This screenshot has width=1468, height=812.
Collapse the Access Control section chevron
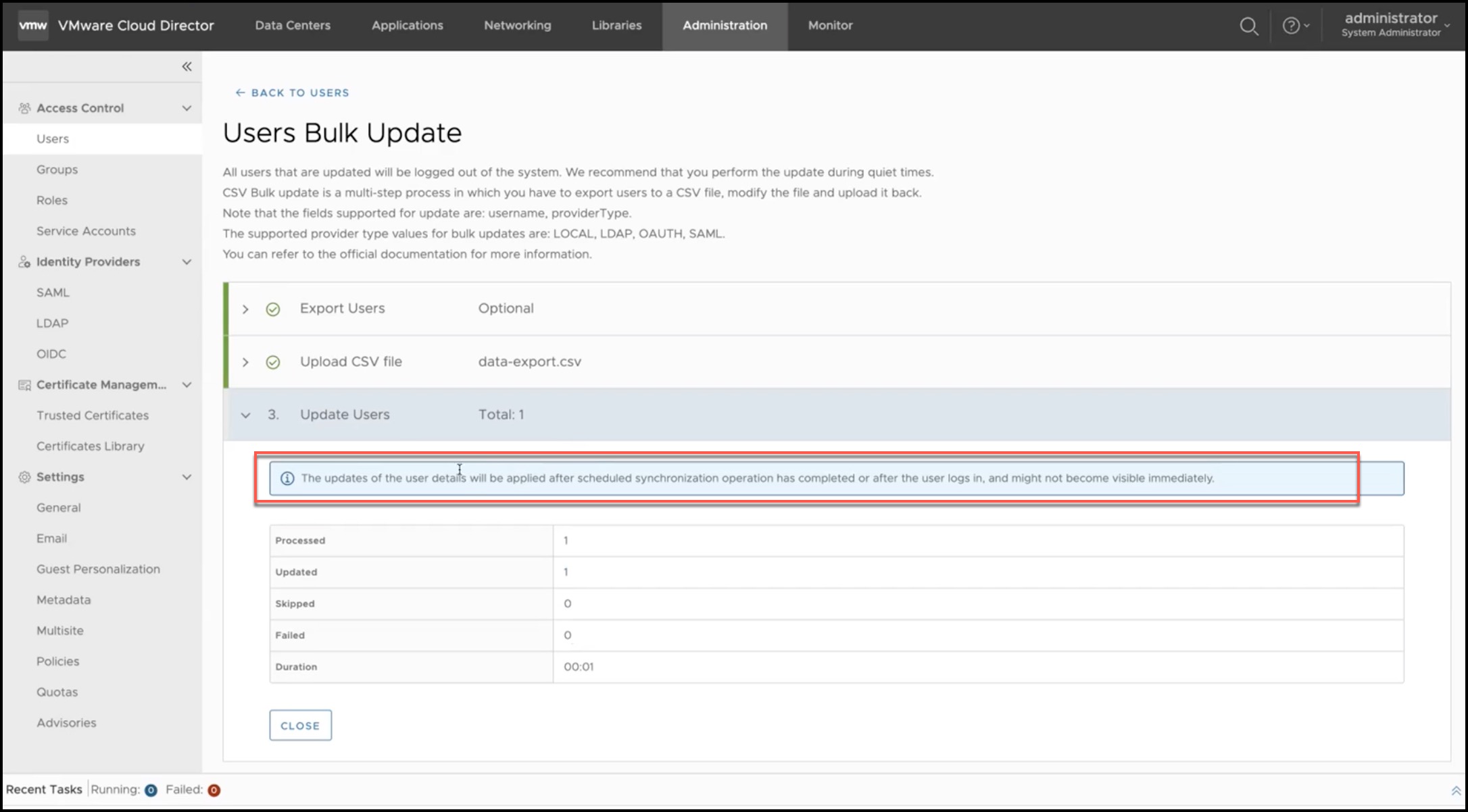(187, 108)
